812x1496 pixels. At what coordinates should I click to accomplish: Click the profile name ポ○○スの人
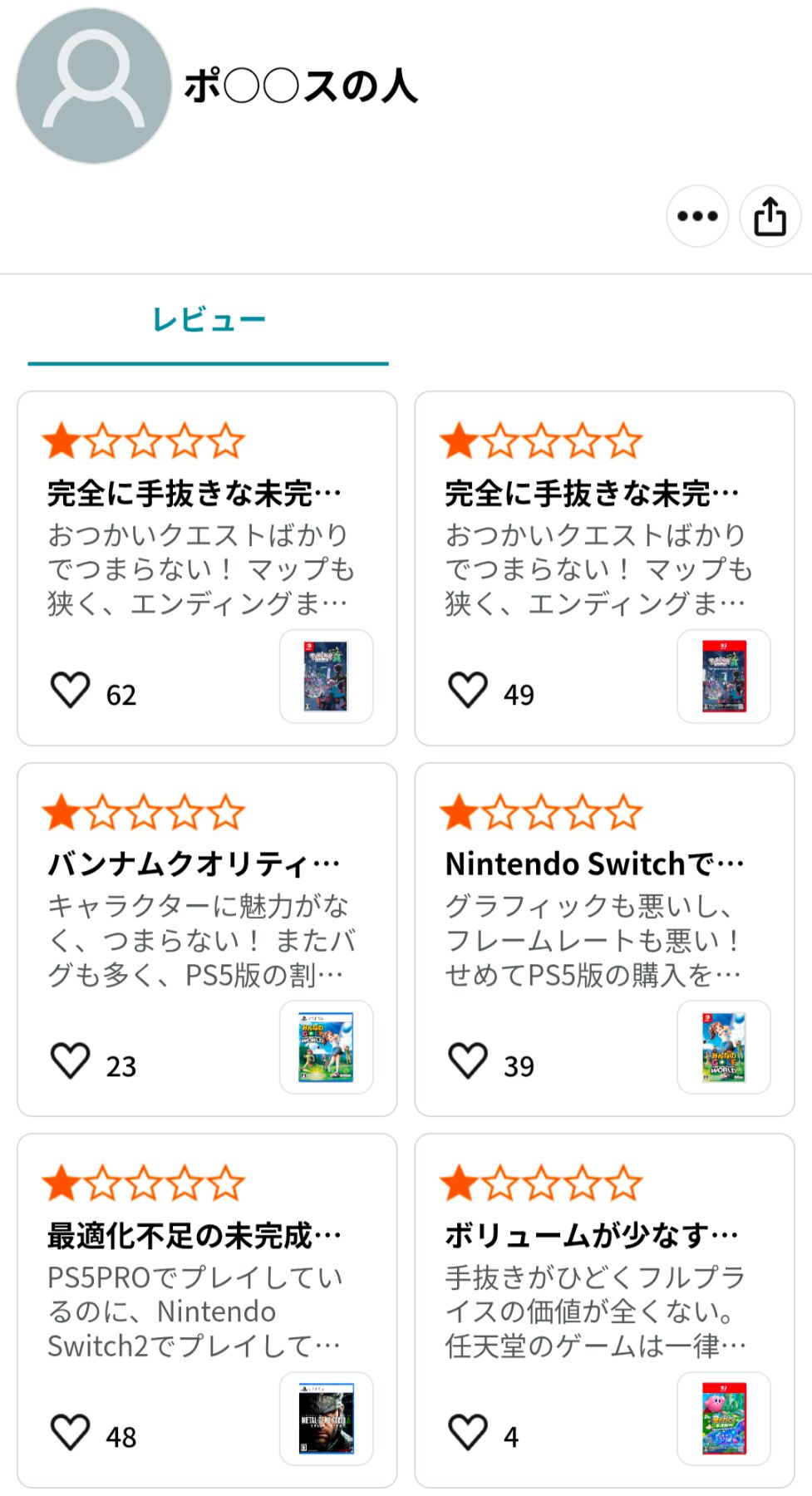click(300, 86)
